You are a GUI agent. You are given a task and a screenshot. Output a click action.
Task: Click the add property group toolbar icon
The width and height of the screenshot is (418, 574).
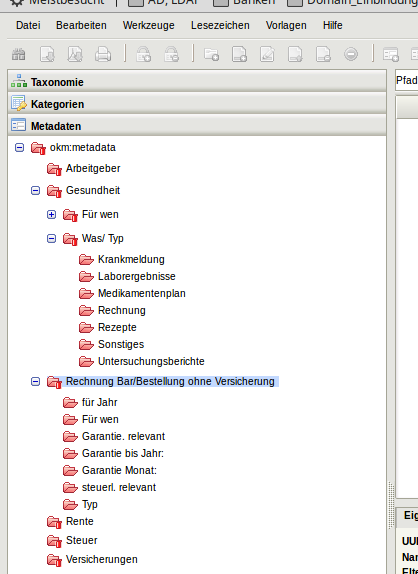click(391, 55)
